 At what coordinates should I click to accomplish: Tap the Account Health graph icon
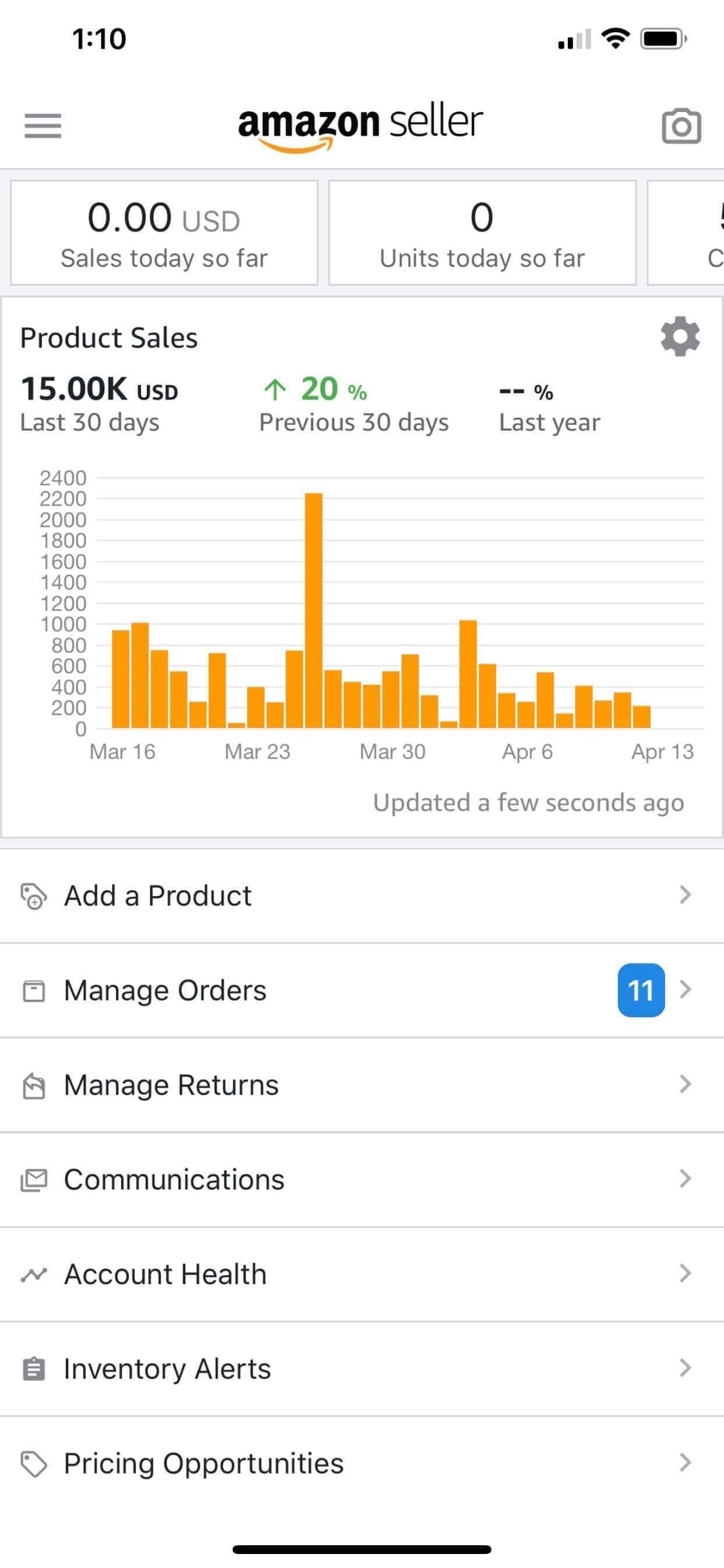(33, 1274)
